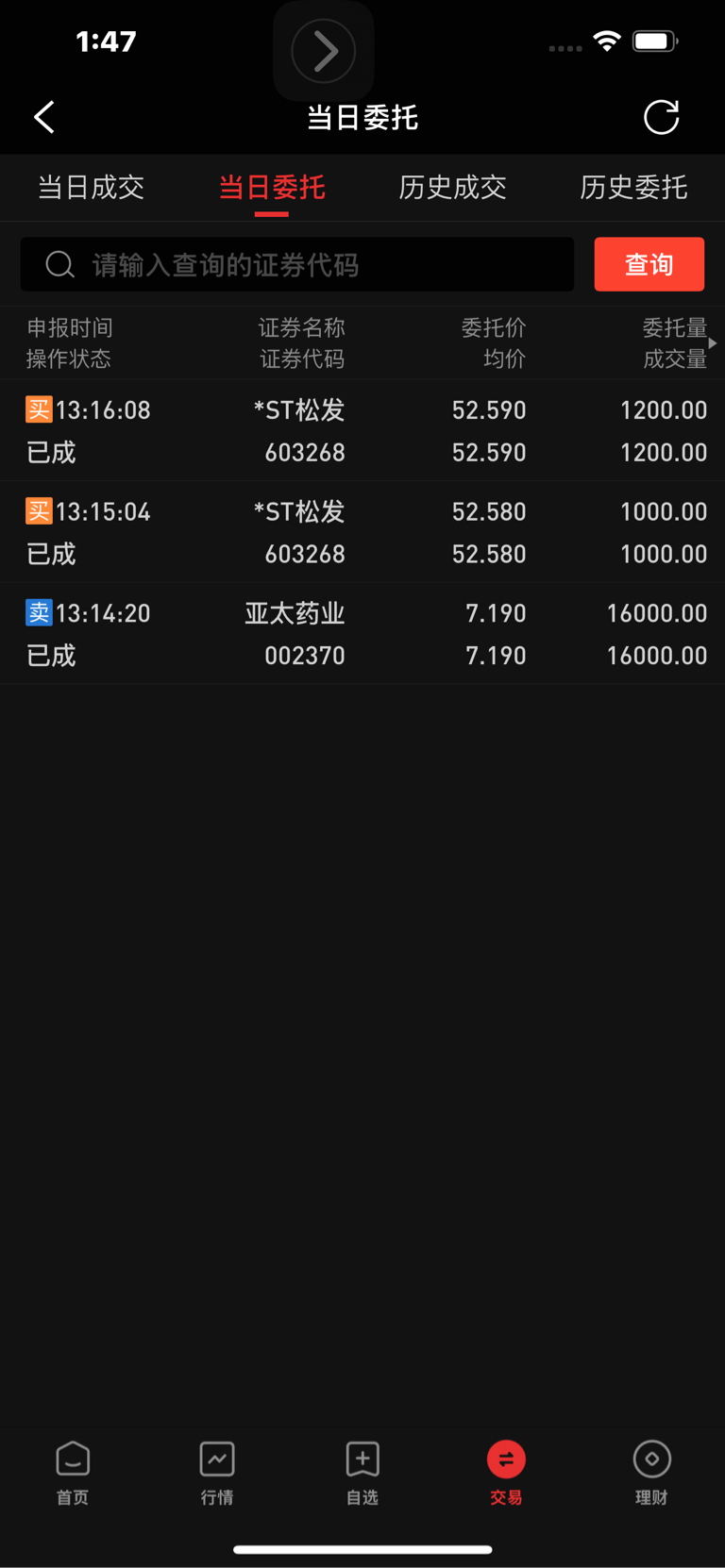Expand more columns via right arrow

(x=713, y=343)
